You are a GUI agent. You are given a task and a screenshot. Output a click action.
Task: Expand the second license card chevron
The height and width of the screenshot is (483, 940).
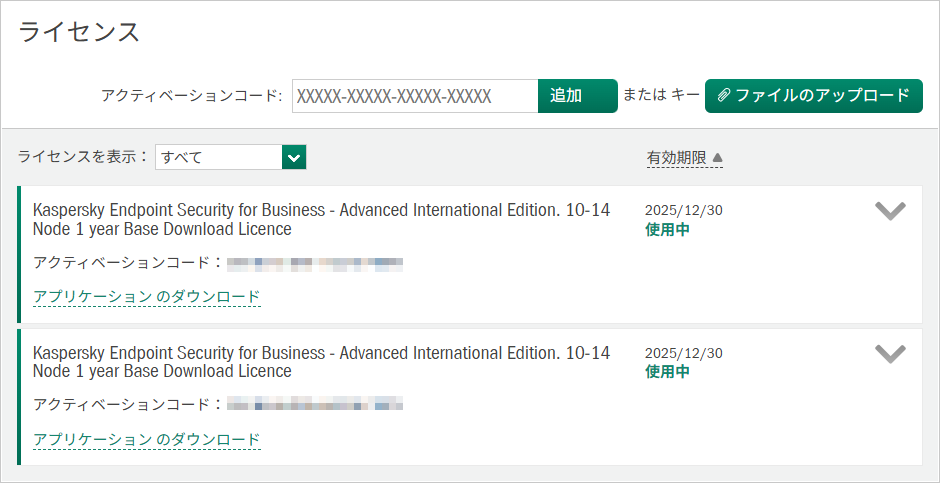pos(890,354)
